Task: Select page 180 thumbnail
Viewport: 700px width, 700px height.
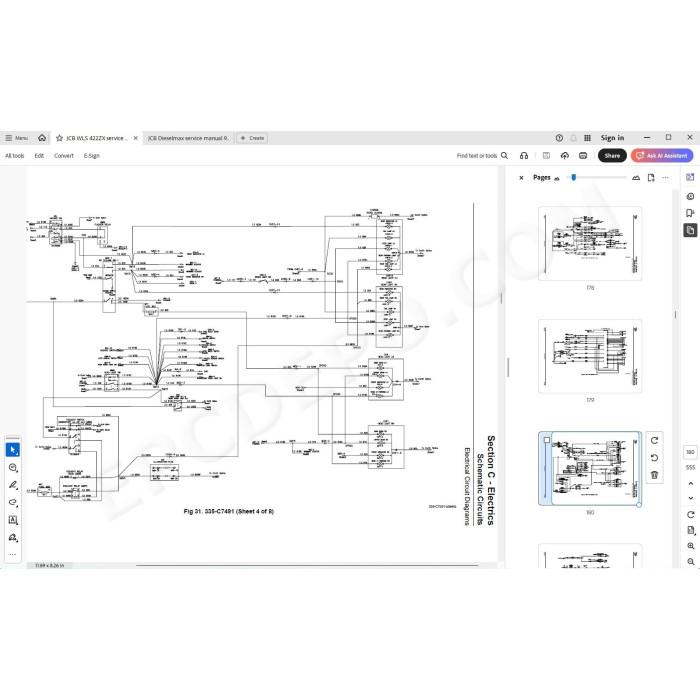Action: tap(590, 468)
